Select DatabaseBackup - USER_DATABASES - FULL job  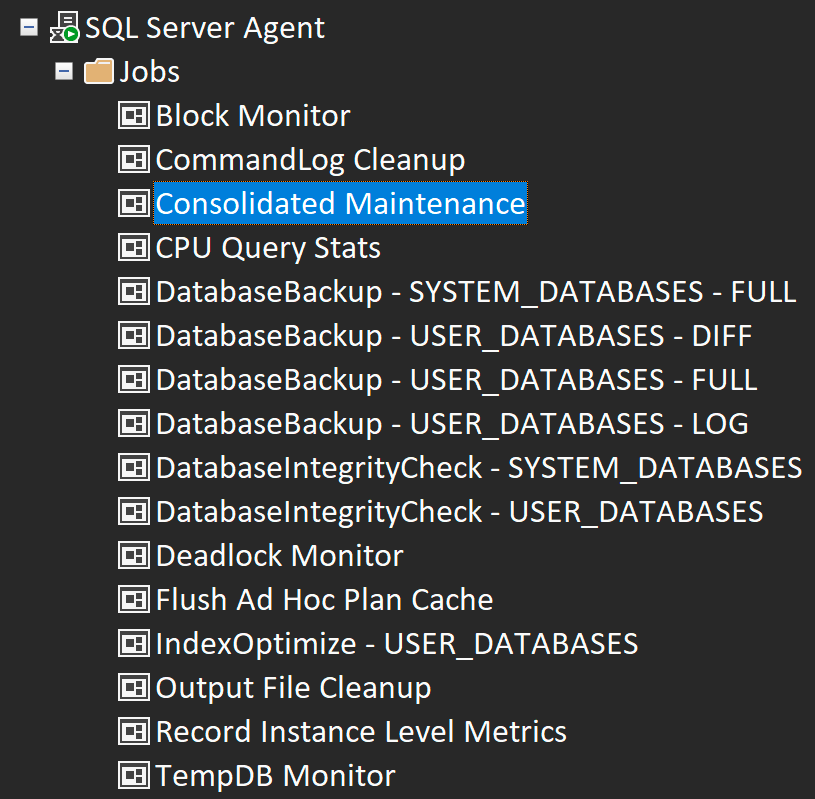[x=456, y=380]
